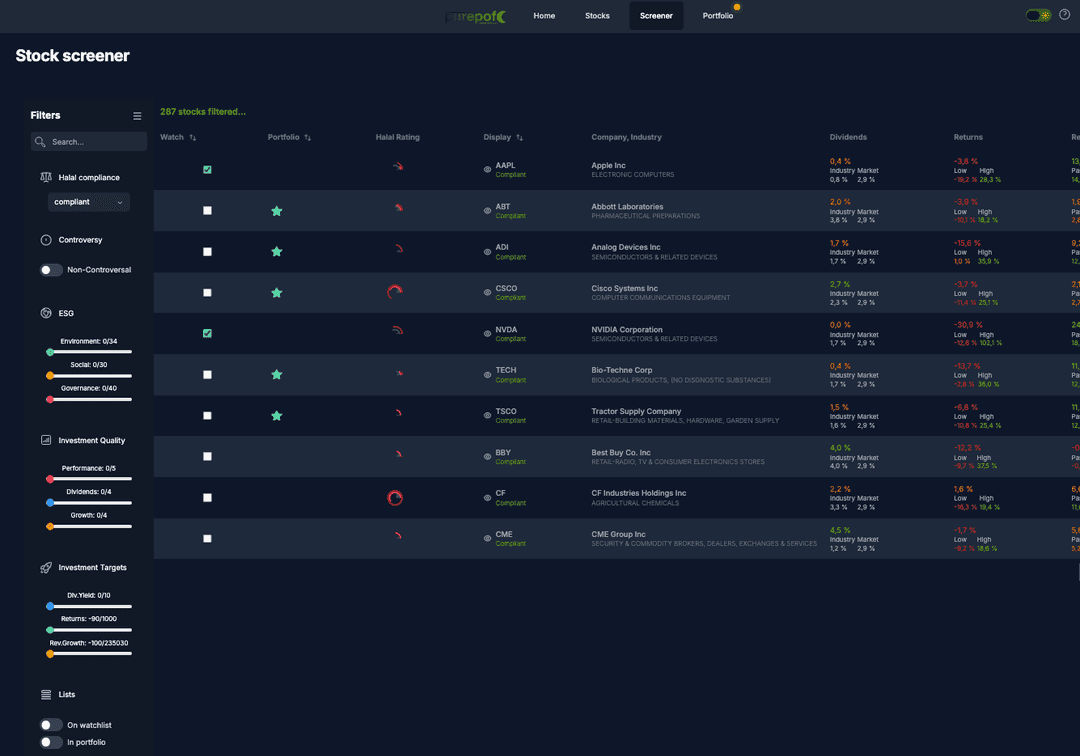Screen dimensions: 1080x756
Task: Check the watch checkbox for ABT
Action: click(x=207, y=211)
